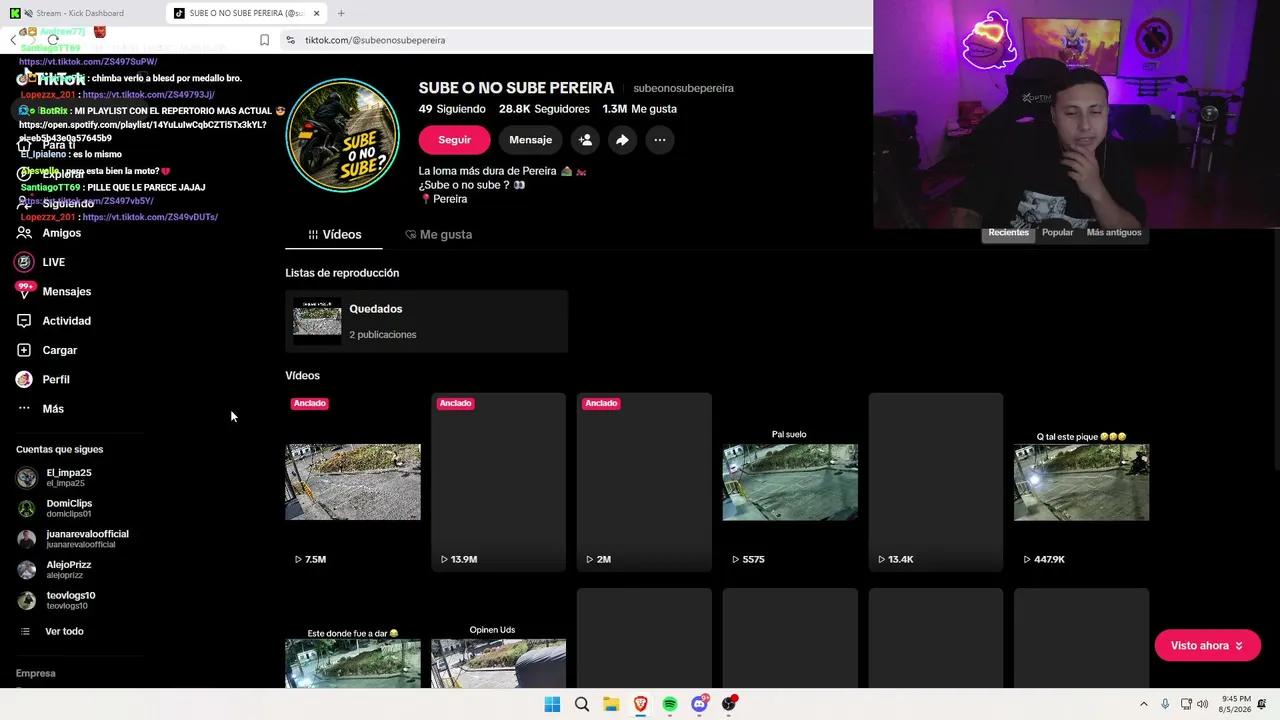Click the volume icon in the system tray
Viewport: 1280px width, 720px height.
click(x=1202, y=704)
